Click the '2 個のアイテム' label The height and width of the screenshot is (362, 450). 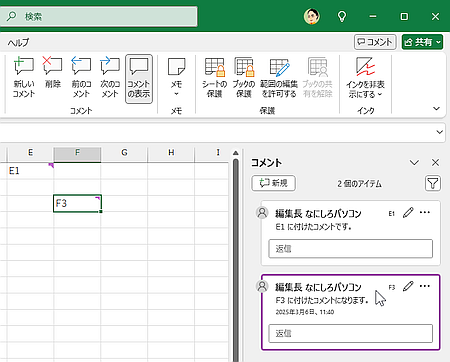click(359, 184)
